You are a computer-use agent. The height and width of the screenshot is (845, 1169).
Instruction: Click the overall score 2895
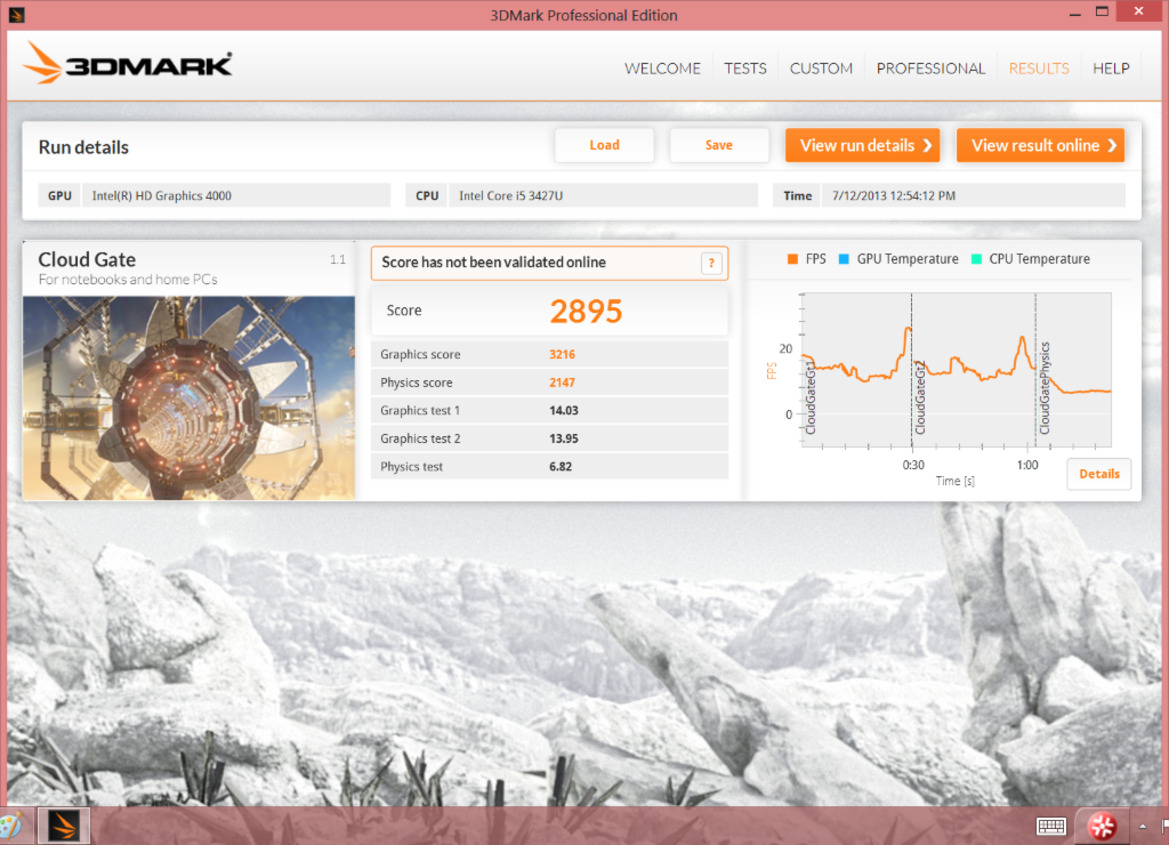585,312
